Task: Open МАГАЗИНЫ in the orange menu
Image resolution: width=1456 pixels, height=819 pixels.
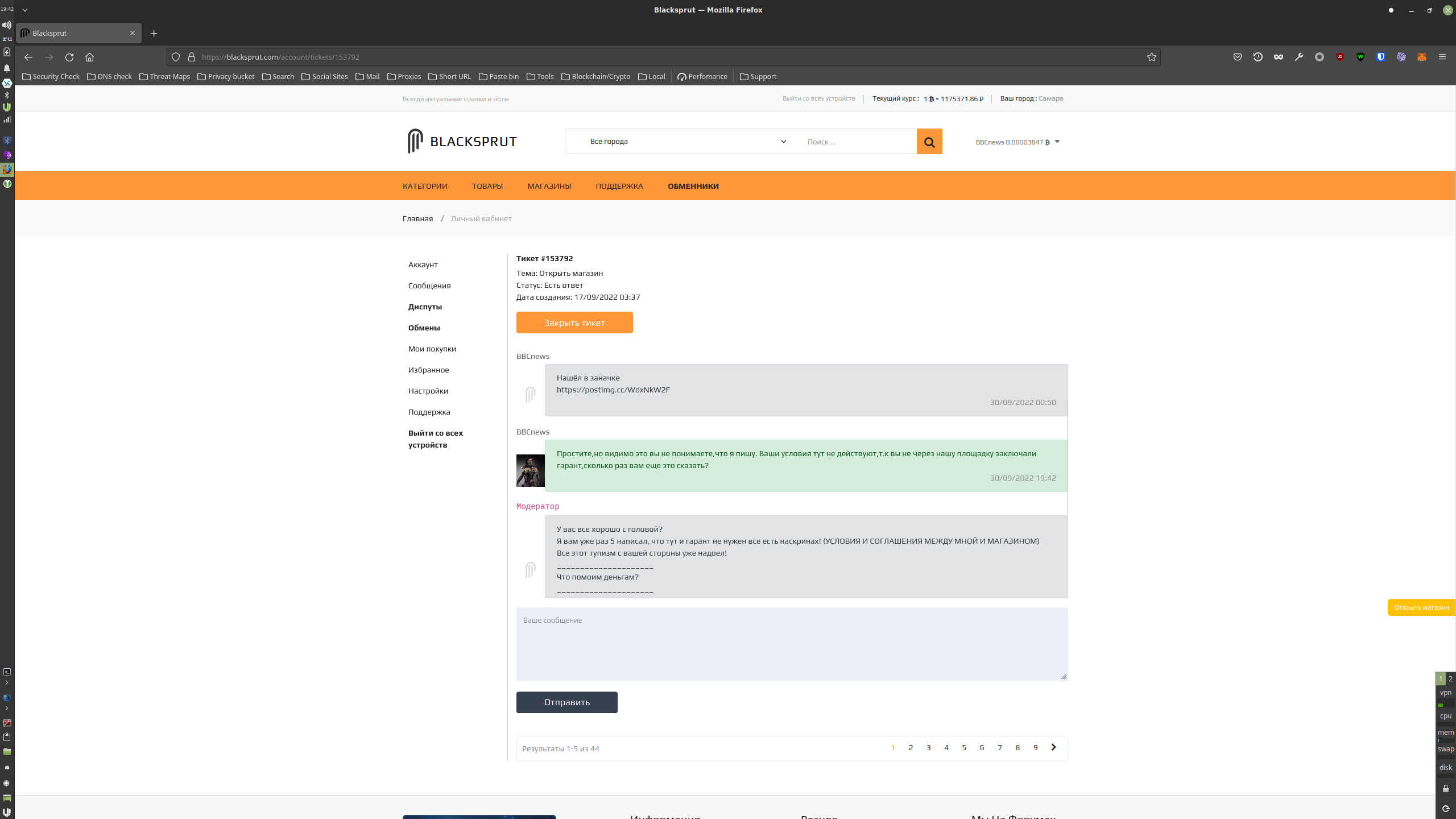Action: pos(549,186)
